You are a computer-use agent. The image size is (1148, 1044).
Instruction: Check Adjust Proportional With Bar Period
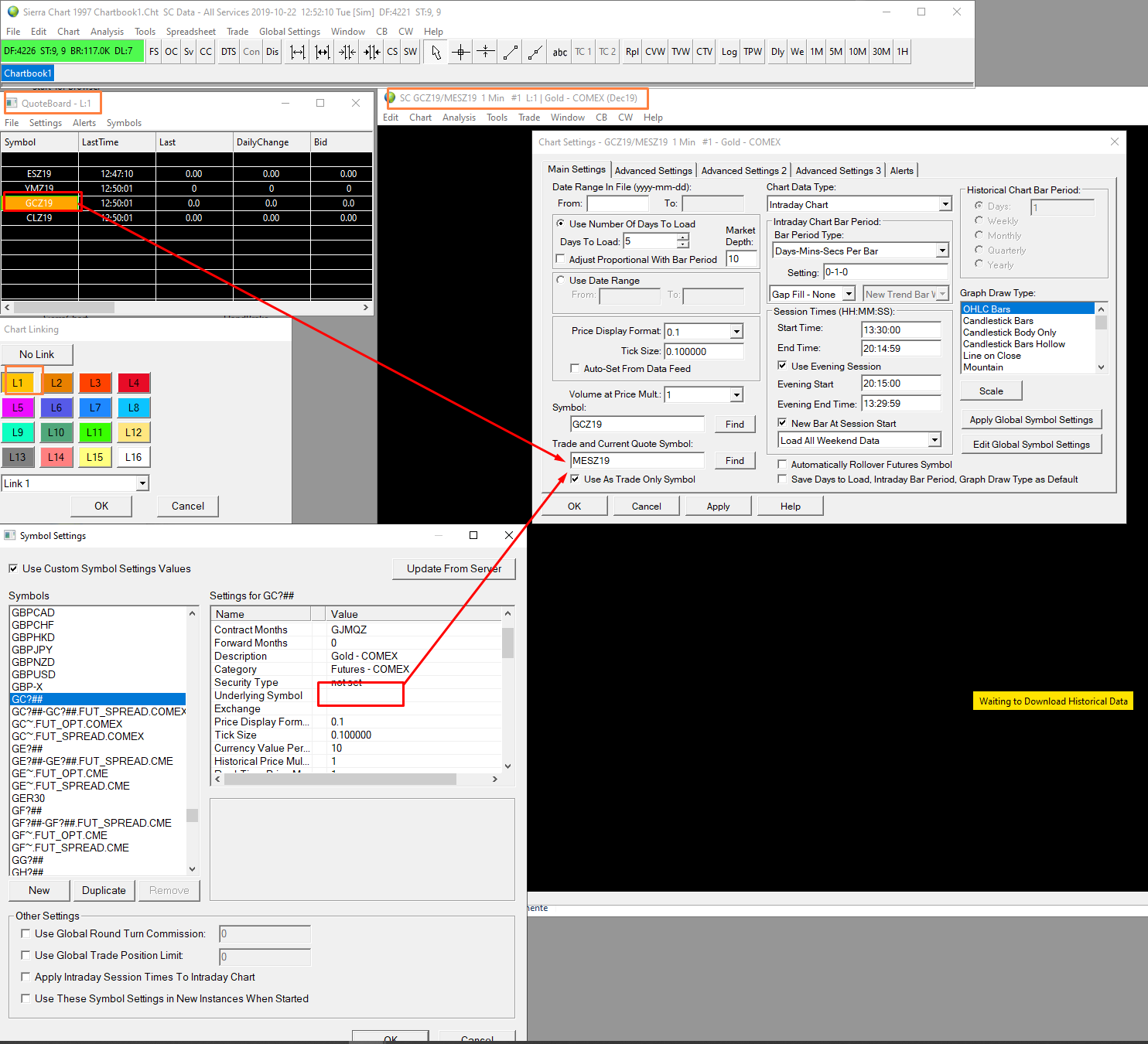pyautogui.click(x=561, y=259)
